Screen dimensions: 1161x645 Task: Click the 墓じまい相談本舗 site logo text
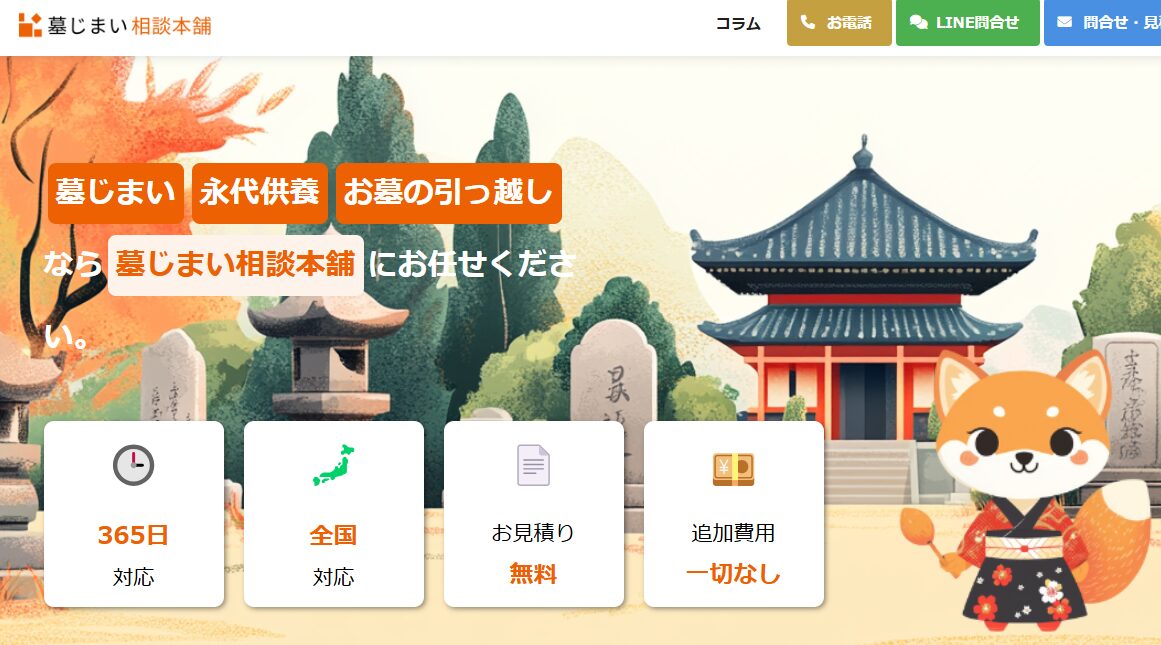130,26
